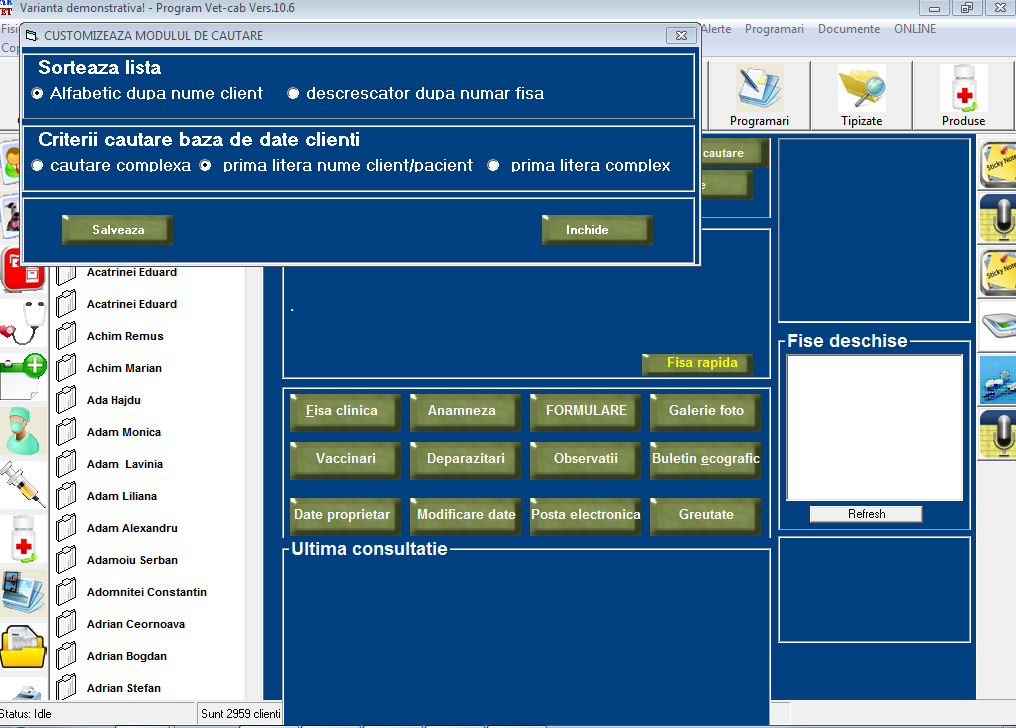Select client Adam Monica in the list

point(123,432)
